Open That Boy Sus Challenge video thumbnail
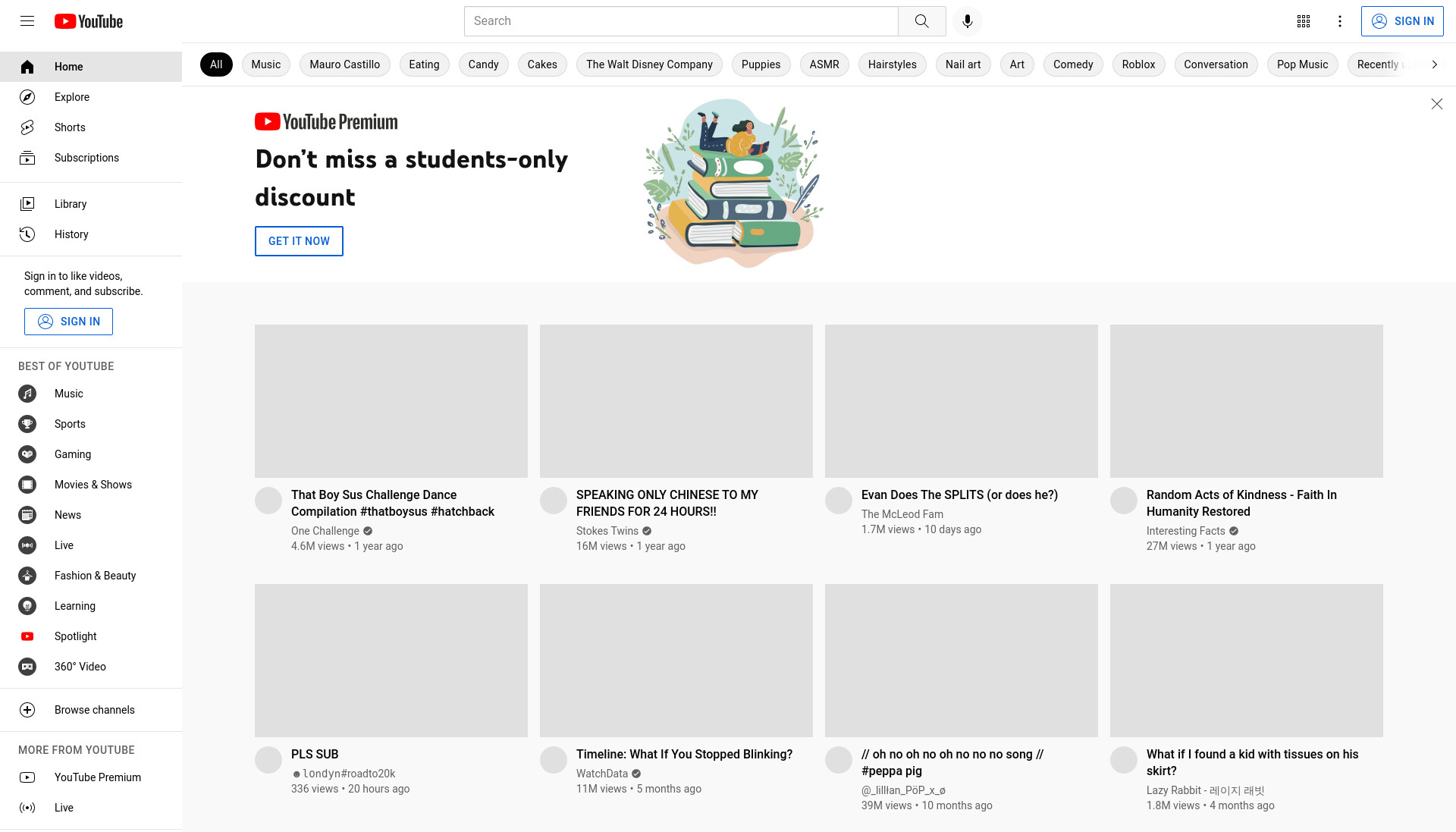The width and height of the screenshot is (1456, 832). coord(391,401)
